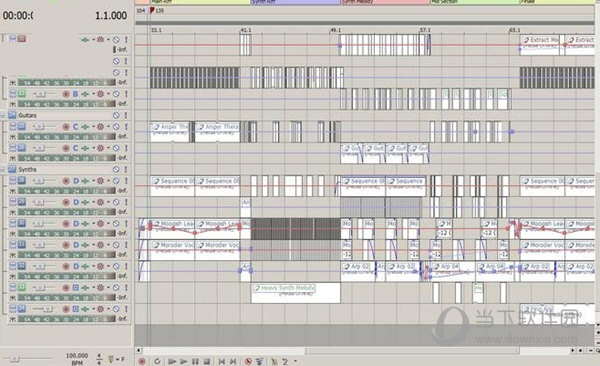Screen dimensions: 600x366
Task: Click the Record button in transport bar
Action: pyautogui.click(x=142, y=361)
